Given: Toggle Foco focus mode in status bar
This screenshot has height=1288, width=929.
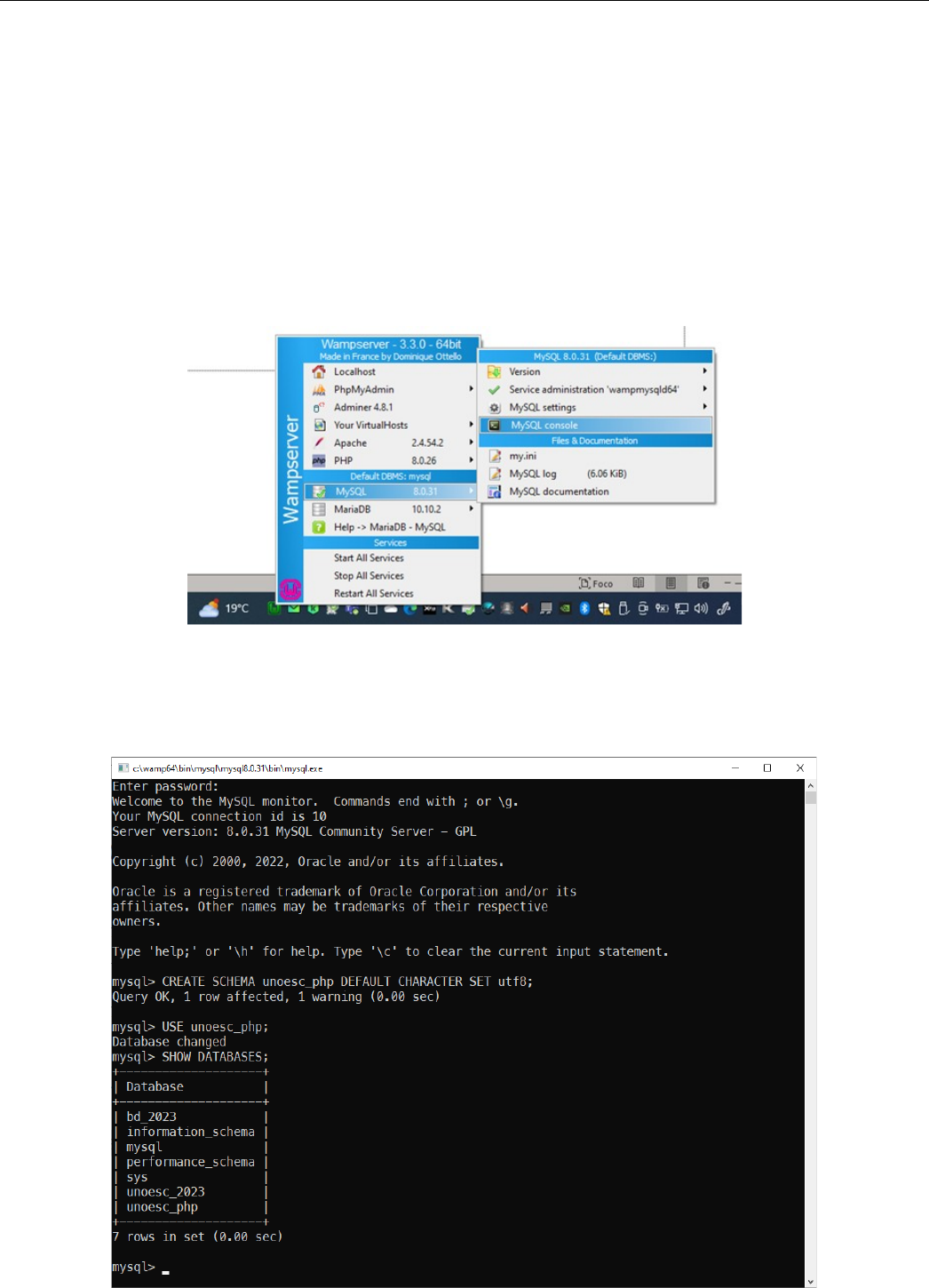Looking at the screenshot, I should coord(596,584).
